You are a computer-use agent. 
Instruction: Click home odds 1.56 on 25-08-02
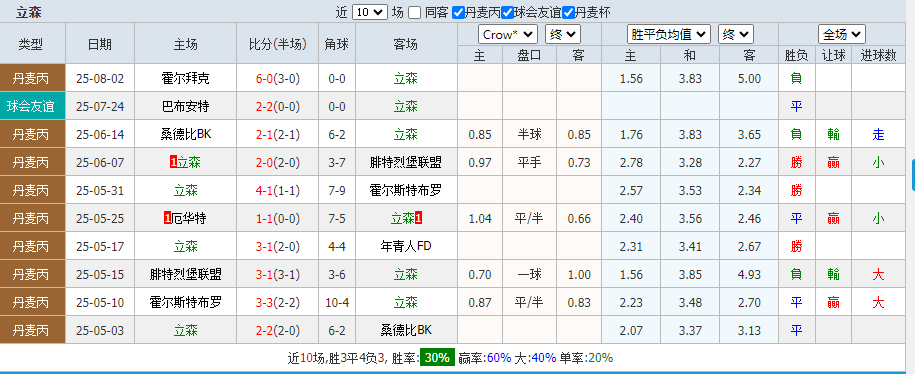coord(631,78)
